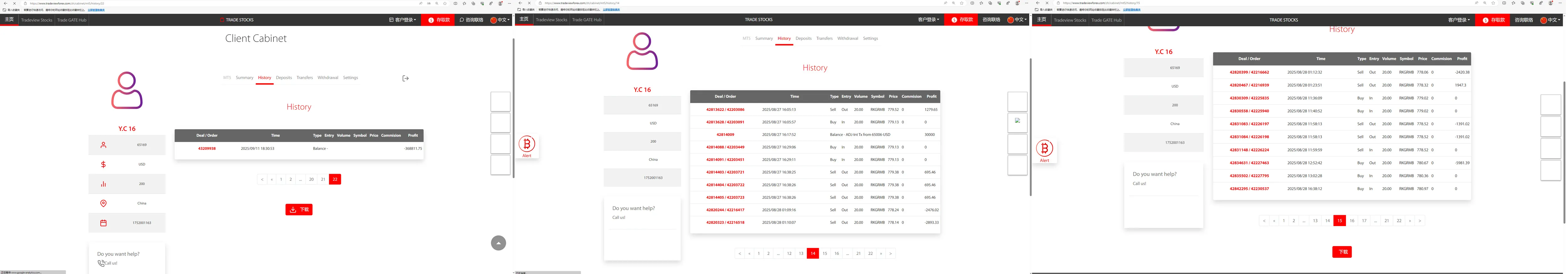Click the logout icon in left window
The height and width of the screenshot is (274, 1568).
405,78
